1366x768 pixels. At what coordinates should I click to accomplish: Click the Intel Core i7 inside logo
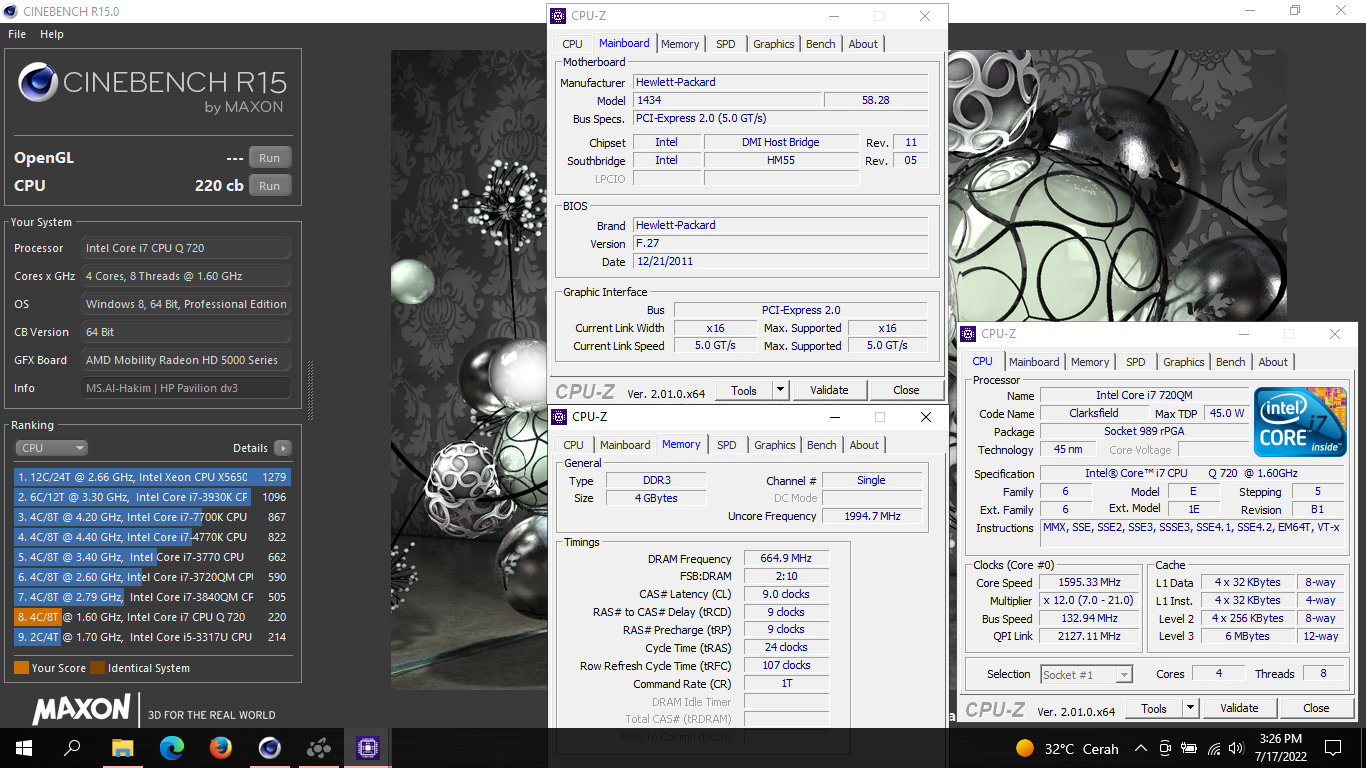click(x=1299, y=423)
